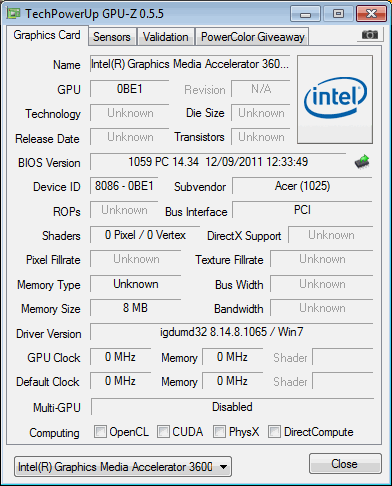Screen dimensions: 392x486
Task: Click the GPU Clock 0 MHz value
Action: pyautogui.click(x=120, y=357)
